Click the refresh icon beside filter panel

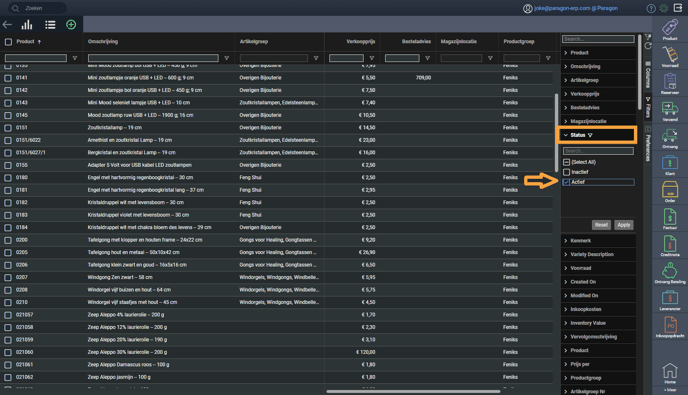648,46
